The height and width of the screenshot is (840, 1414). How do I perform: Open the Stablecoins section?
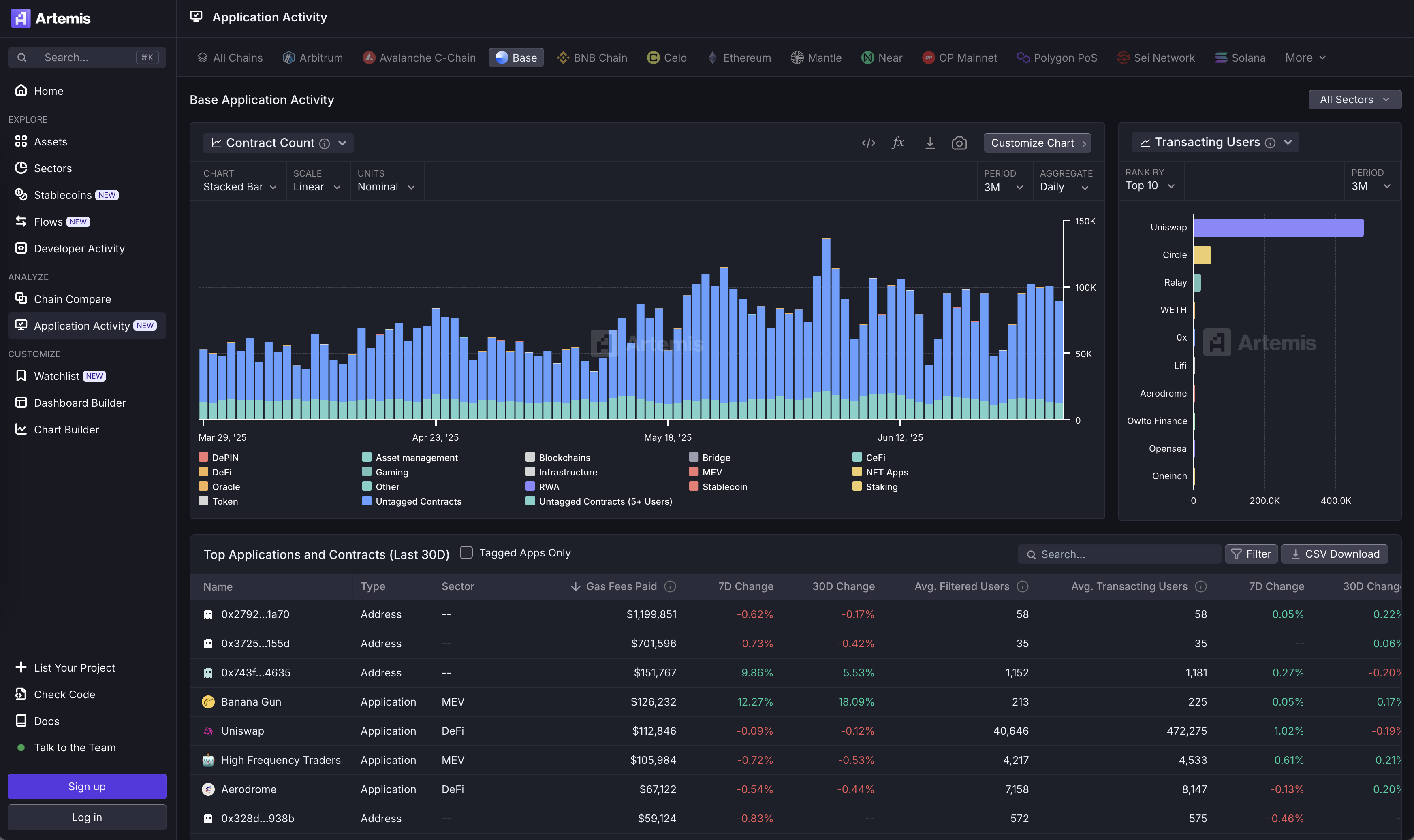pyautogui.click(x=62, y=195)
